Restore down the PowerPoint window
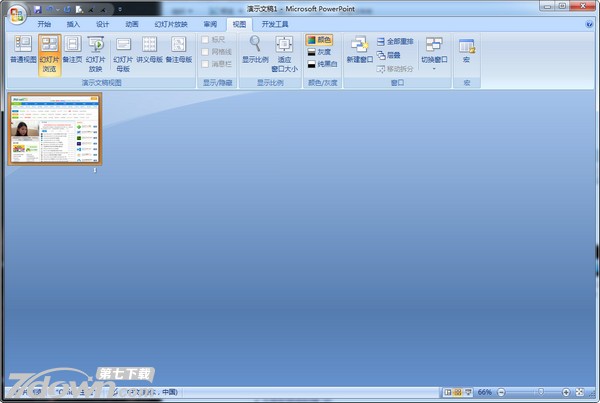 point(562,6)
